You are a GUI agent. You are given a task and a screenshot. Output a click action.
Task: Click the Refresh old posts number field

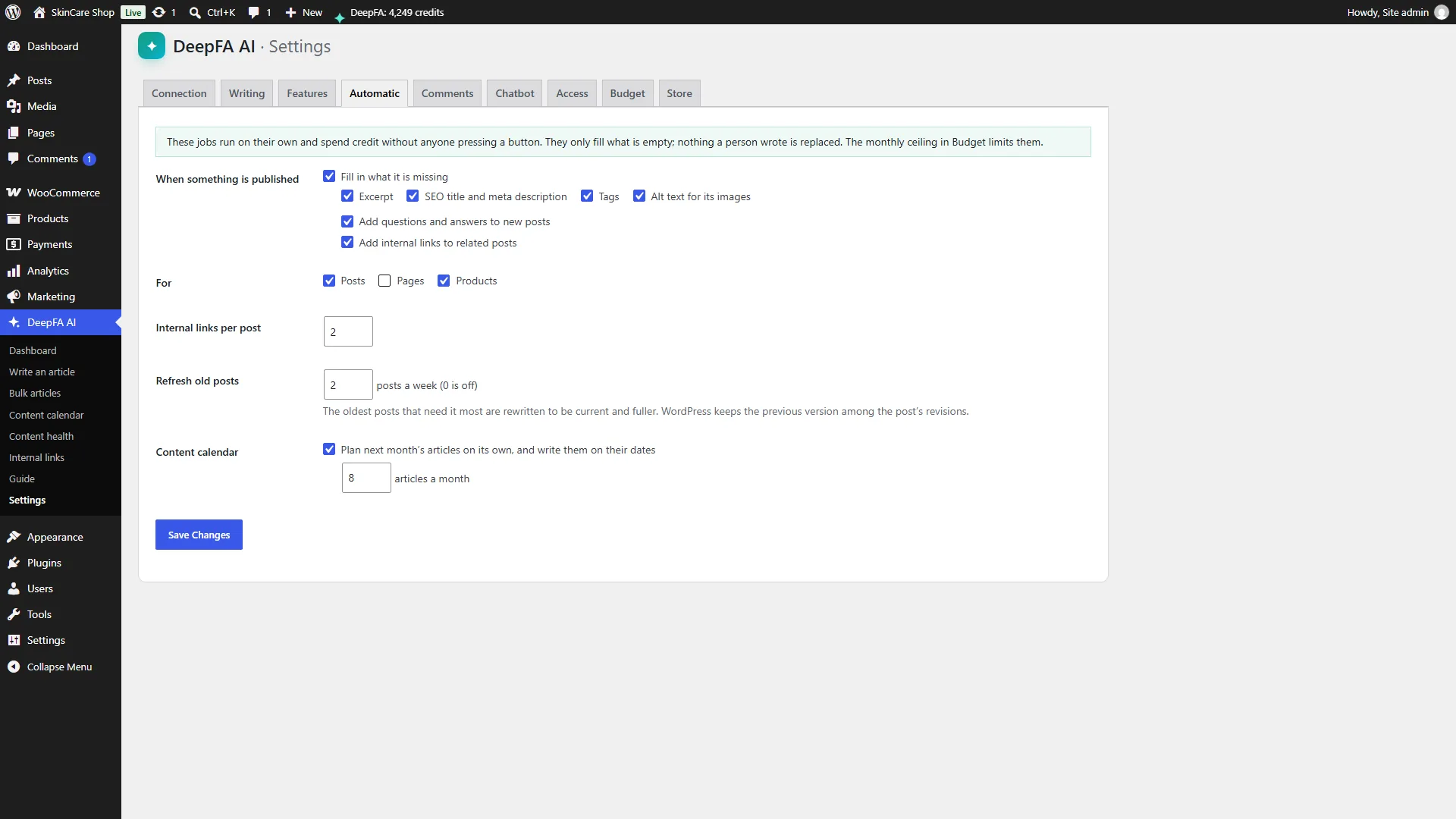coord(348,384)
